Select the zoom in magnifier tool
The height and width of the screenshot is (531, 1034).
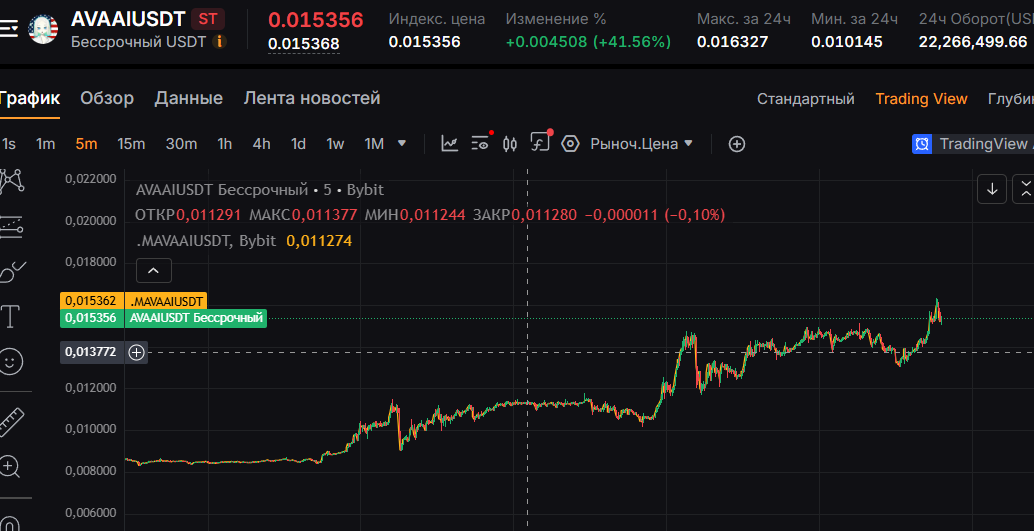click(10, 466)
